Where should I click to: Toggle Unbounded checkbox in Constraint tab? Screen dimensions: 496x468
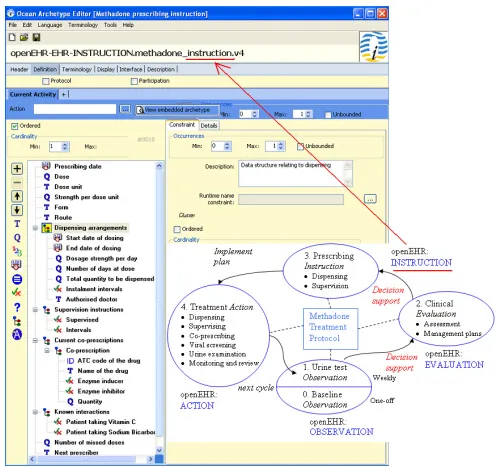300,146
